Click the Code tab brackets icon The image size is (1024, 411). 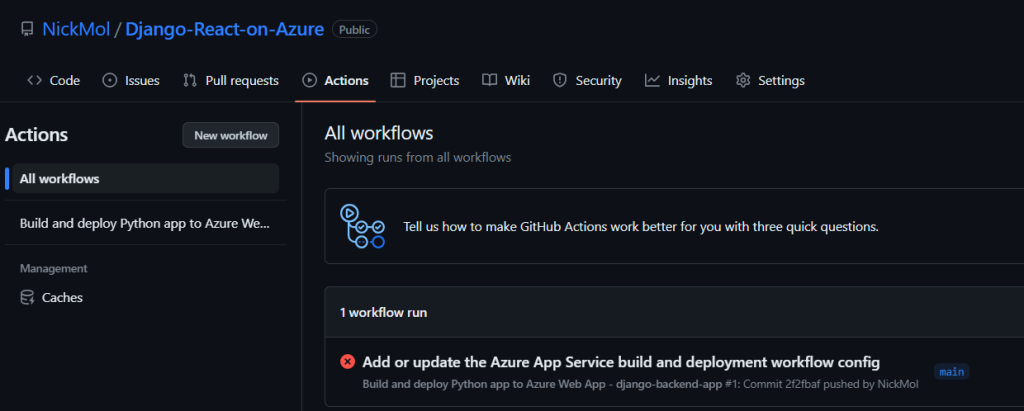pyautogui.click(x=35, y=80)
